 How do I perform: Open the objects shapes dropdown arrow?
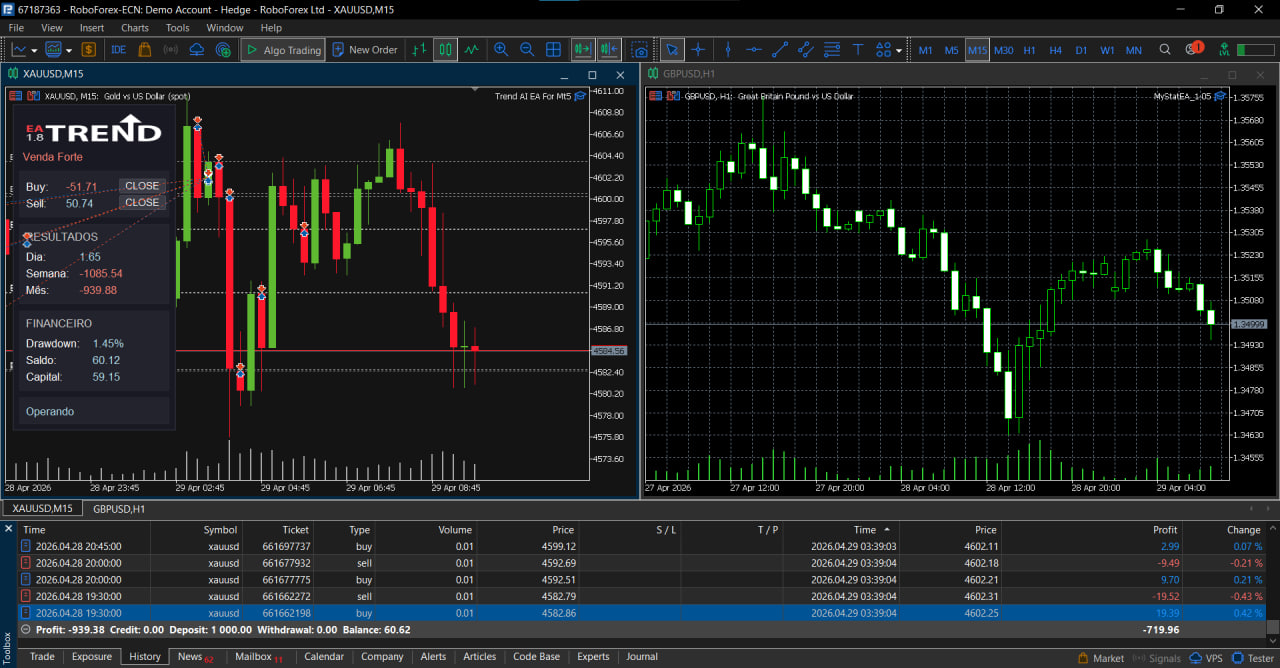tap(899, 50)
